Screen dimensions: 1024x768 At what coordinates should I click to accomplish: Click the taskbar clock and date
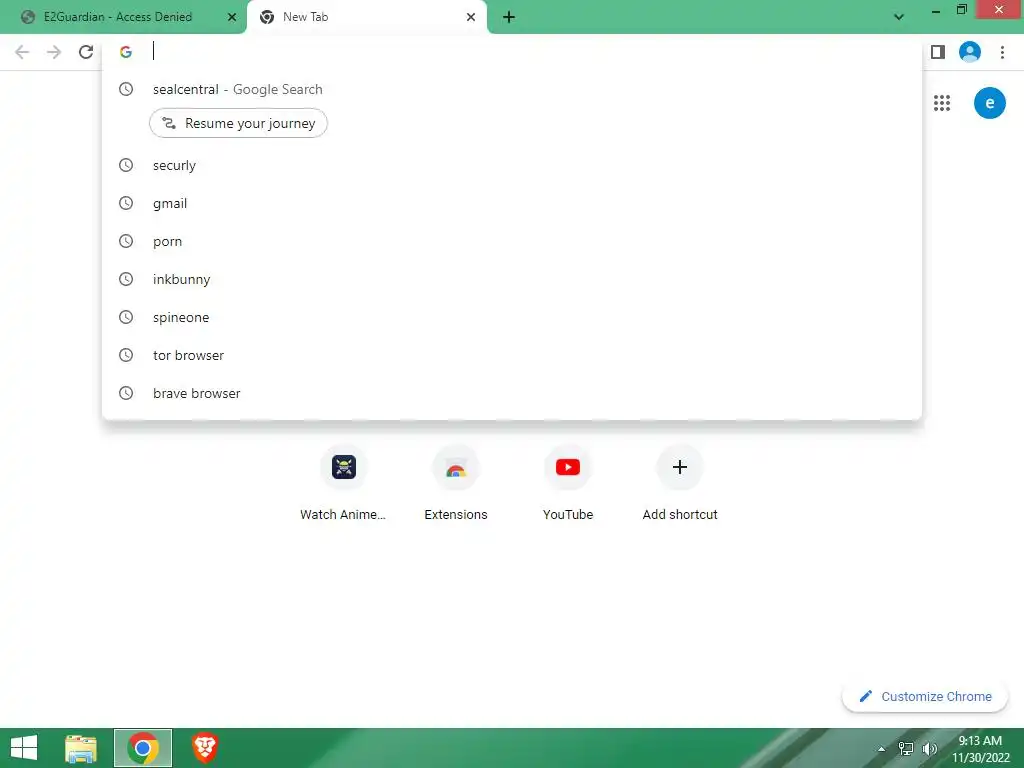tap(980, 749)
